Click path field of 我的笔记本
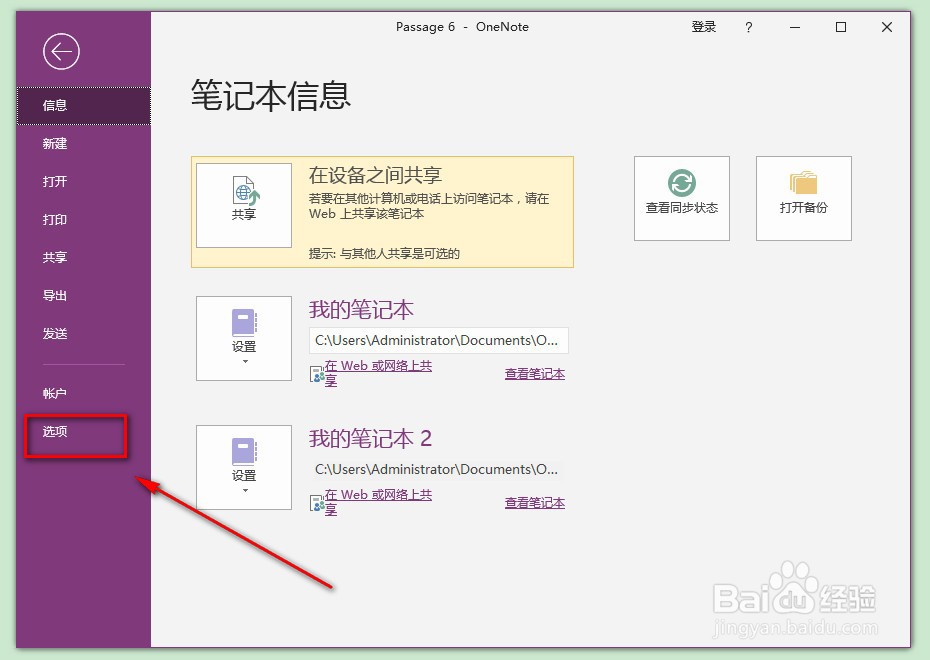This screenshot has width=930, height=660. [x=438, y=340]
